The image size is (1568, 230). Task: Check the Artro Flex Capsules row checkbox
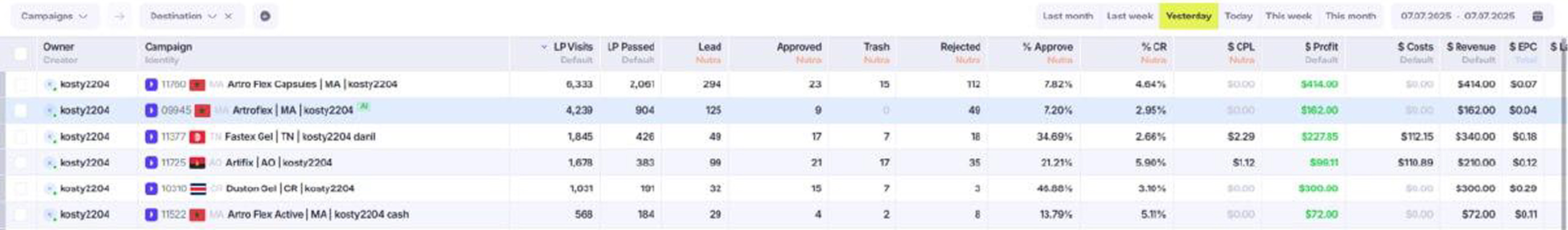(20, 85)
